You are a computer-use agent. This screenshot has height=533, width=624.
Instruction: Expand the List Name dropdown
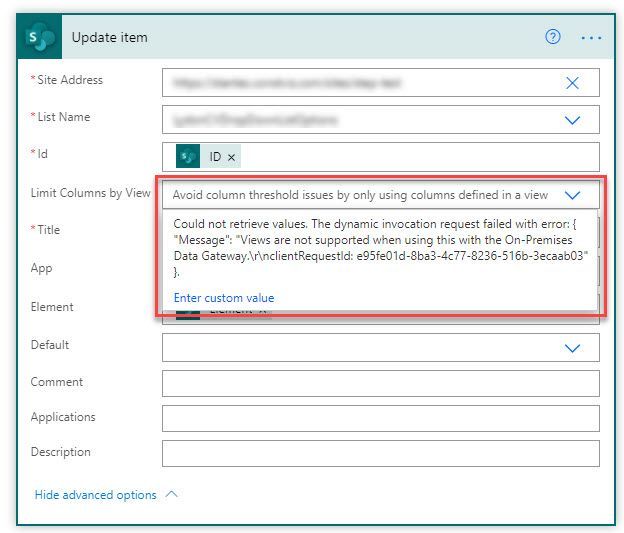tap(572, 120)
